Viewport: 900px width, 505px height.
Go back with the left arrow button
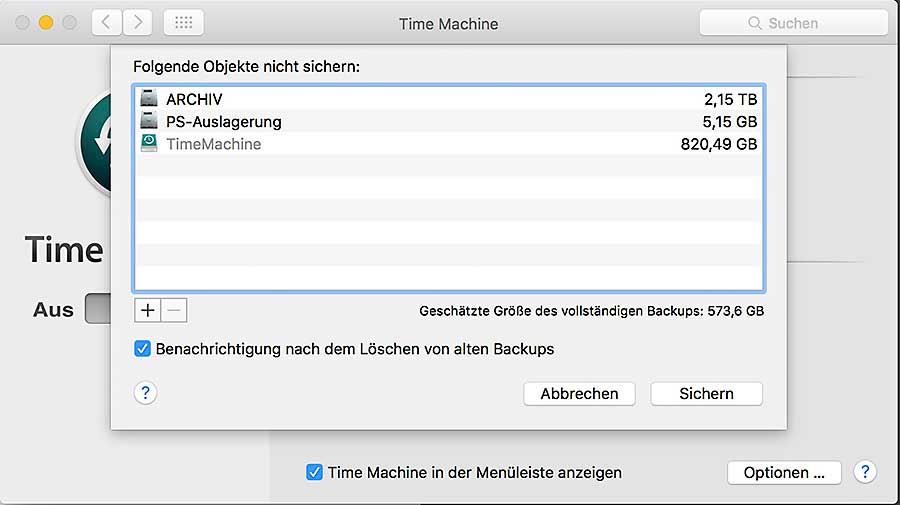coord(107,22)
